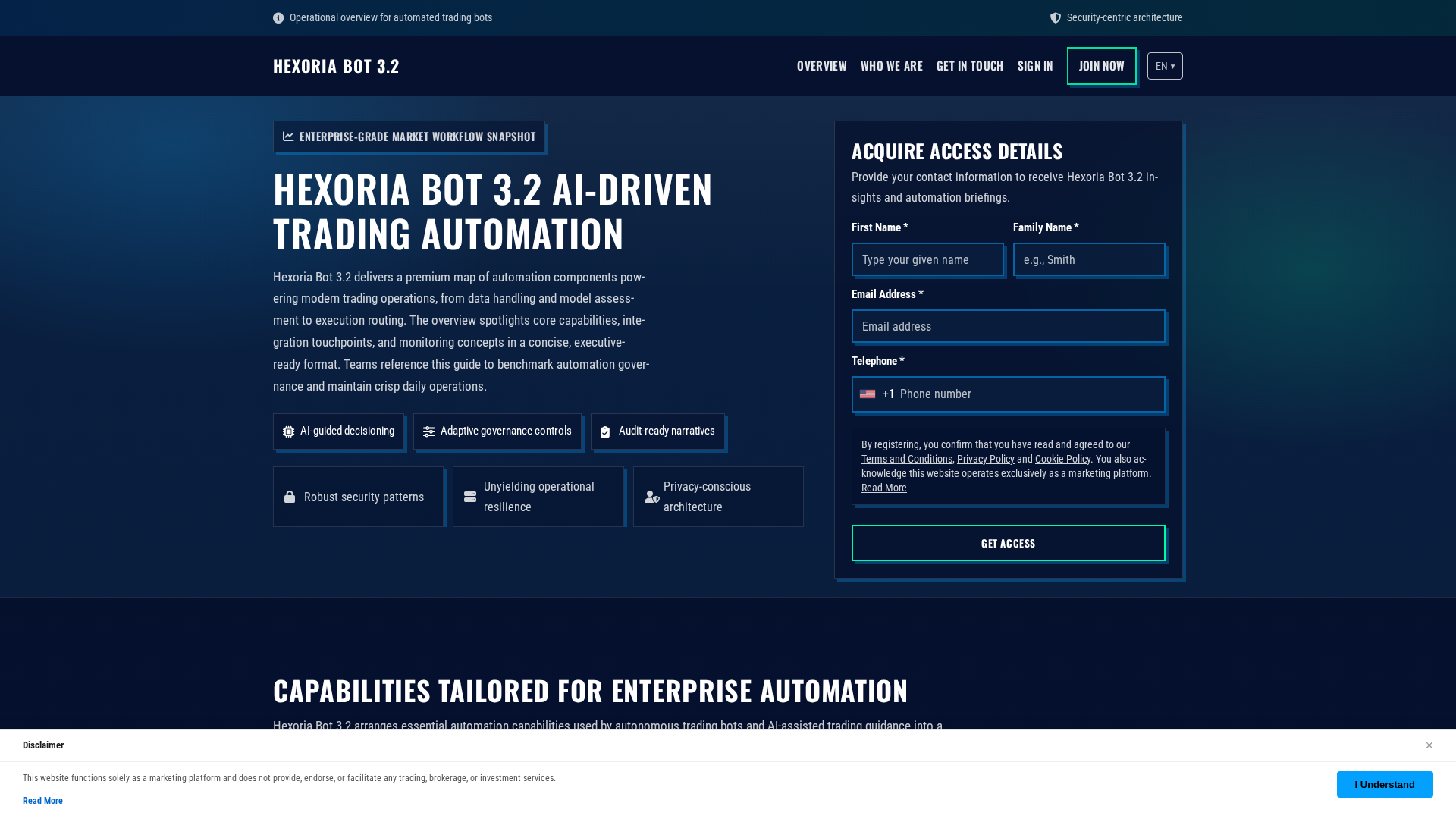Click Read More in the registration notice
Image resolution: width=1456 pixels, height=819 pixels.
884,488
